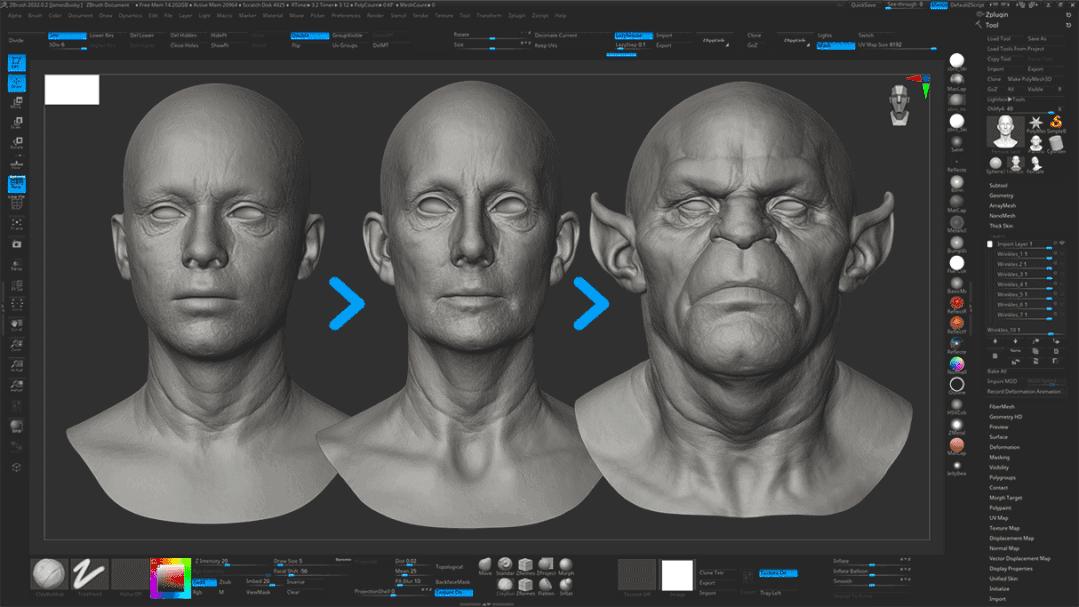Click the Move icon on the bottom shelf
1079x607 pixels.
[485, 566]
